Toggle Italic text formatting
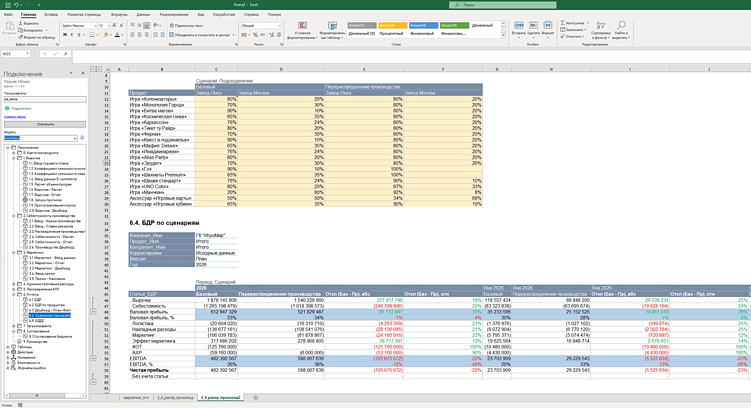 [73, 35]
